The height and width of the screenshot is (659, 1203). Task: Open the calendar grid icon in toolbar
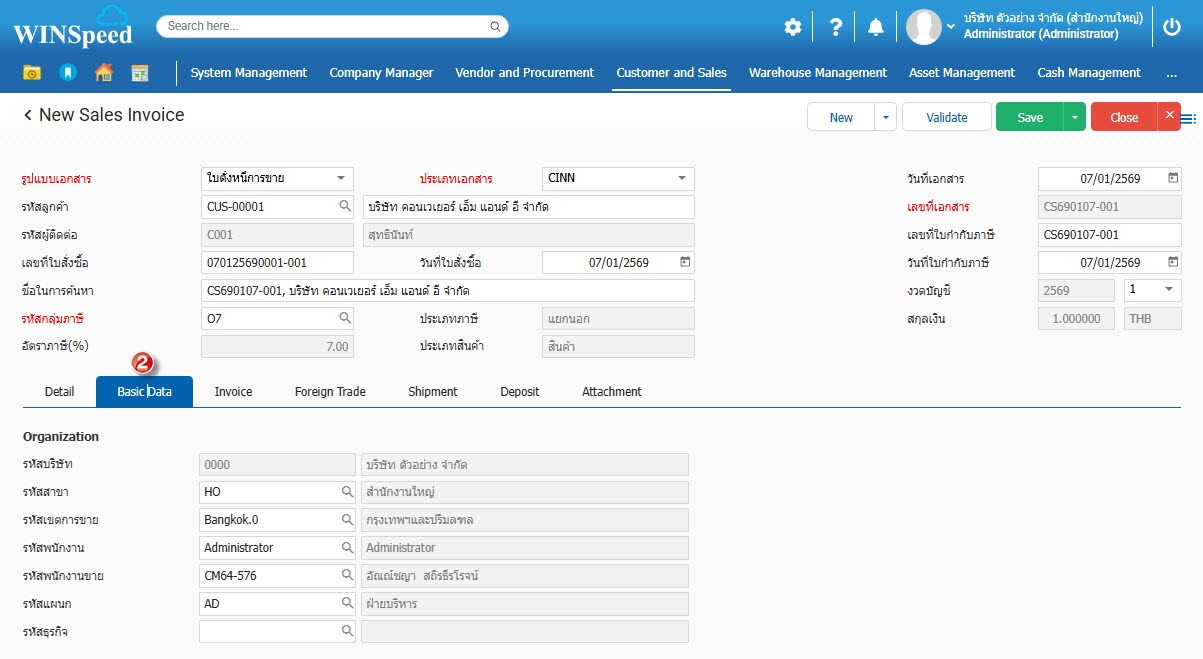[139, 73]
